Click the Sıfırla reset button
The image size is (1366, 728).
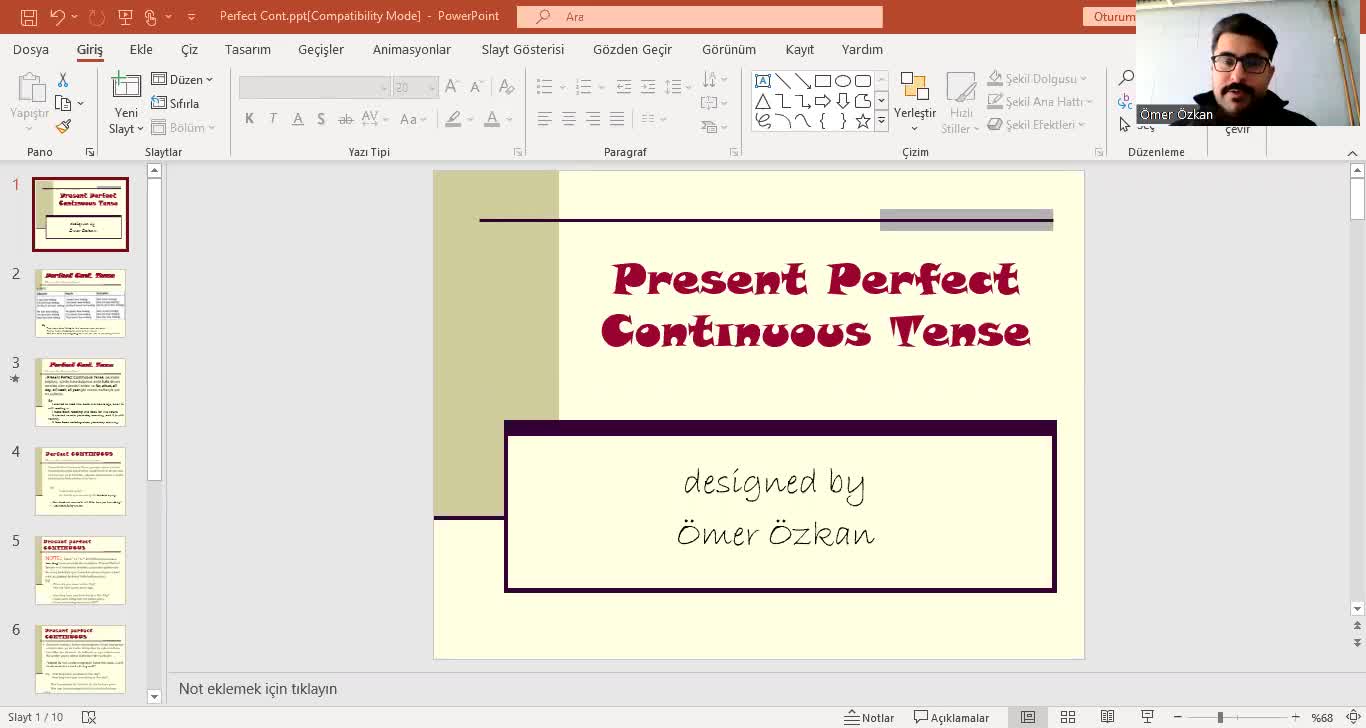click(175, 103)
